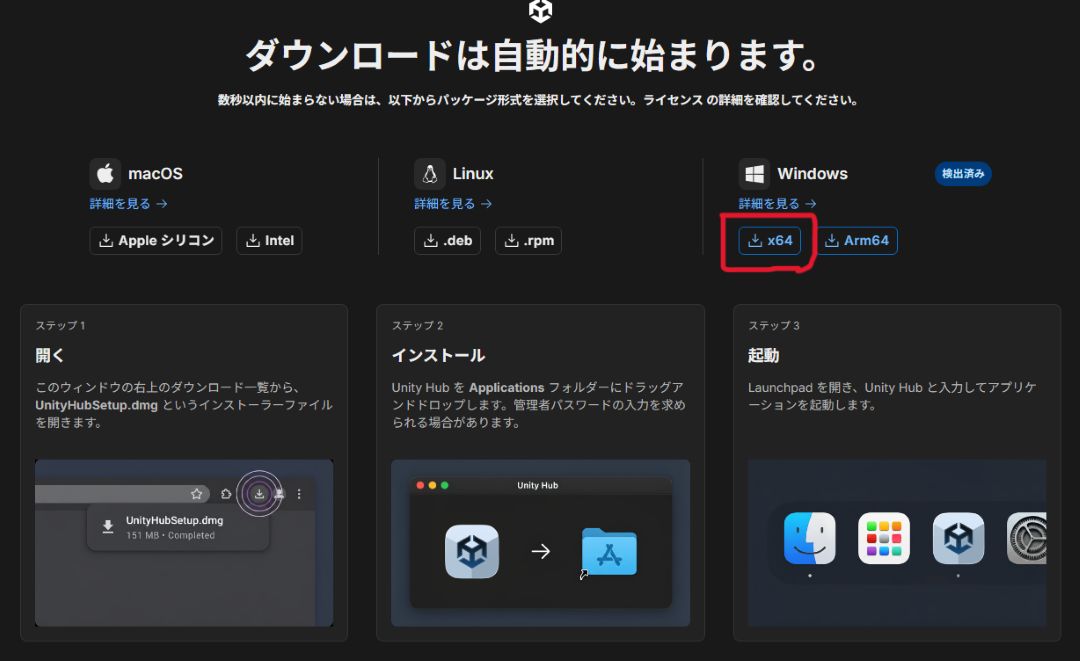1080x661 pixels.
Task: Click the ステップ 1 label
Action: [60, 326]
